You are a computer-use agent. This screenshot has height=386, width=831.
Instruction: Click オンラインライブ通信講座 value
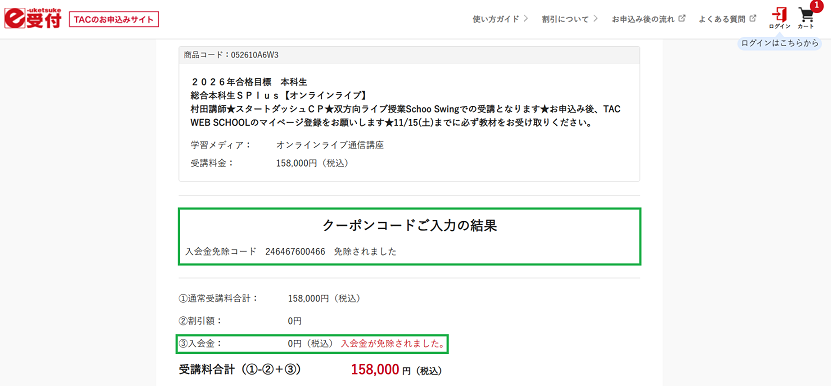tap(330, 145)
